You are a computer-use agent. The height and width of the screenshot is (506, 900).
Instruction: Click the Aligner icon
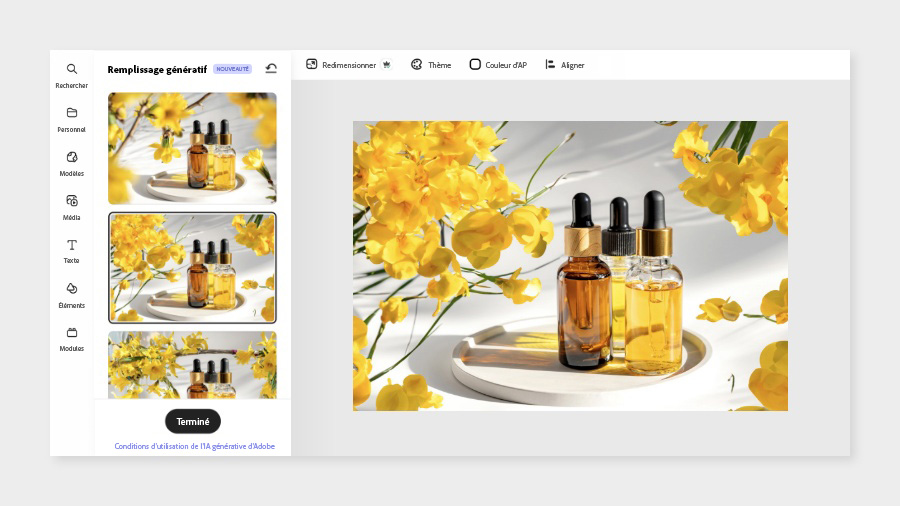coord(550,64)
